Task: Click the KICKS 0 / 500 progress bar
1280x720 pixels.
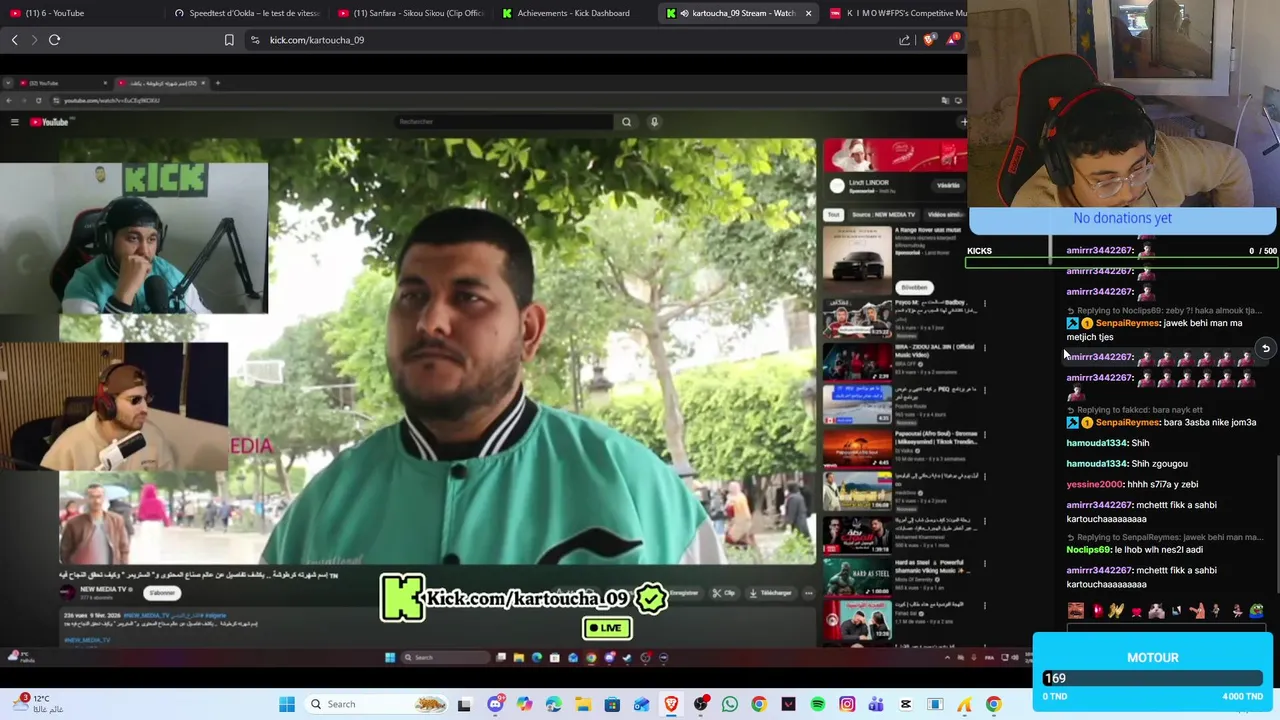Action: click(1122, 263)
